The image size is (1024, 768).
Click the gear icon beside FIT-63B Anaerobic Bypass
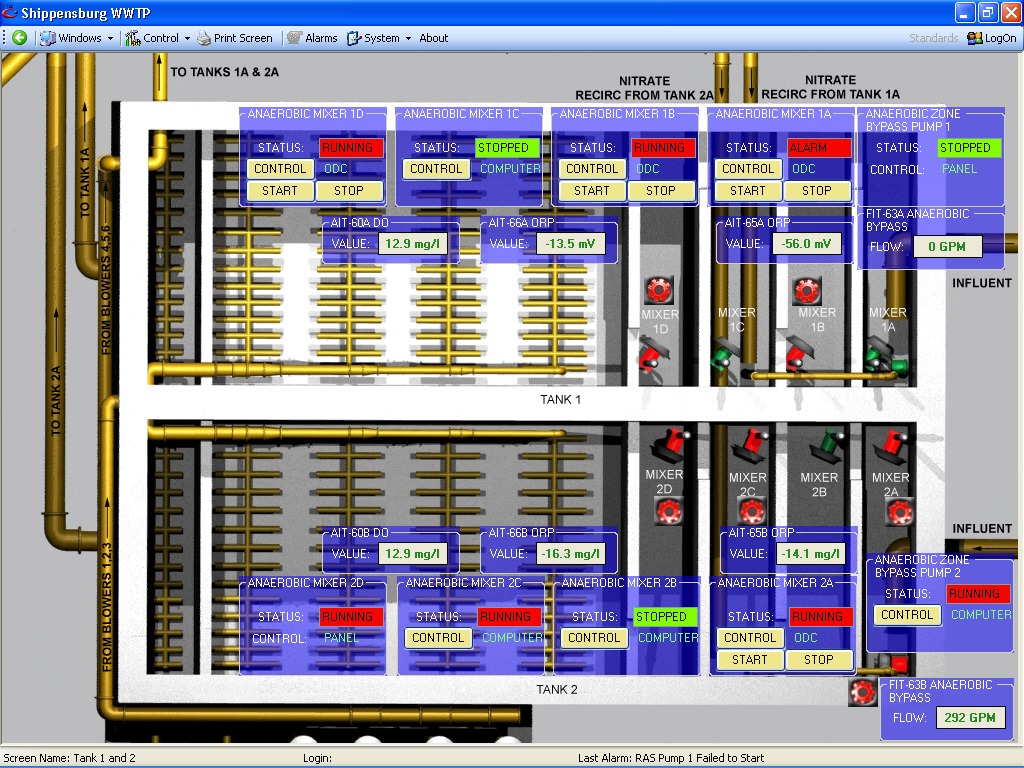coord(861,693)
